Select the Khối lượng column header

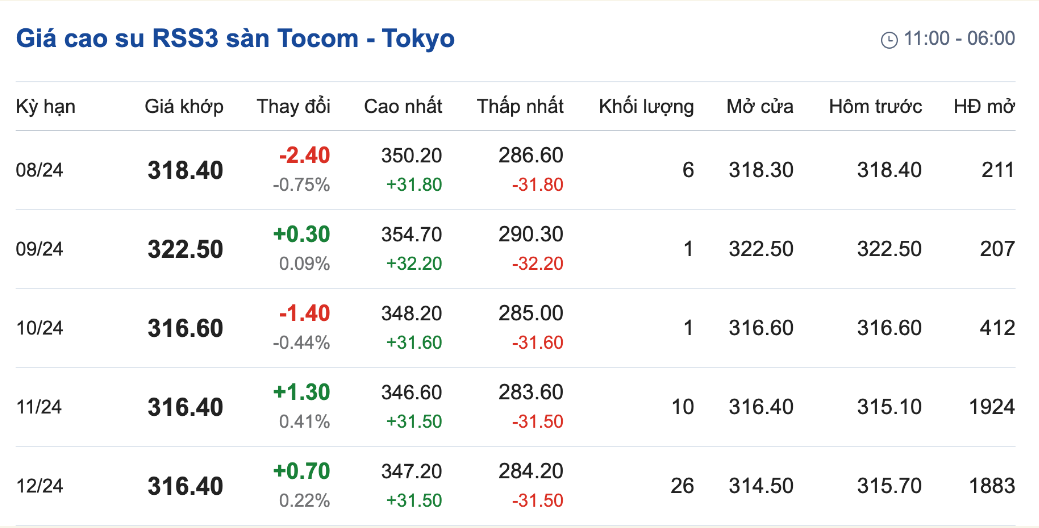click(646, 107)
